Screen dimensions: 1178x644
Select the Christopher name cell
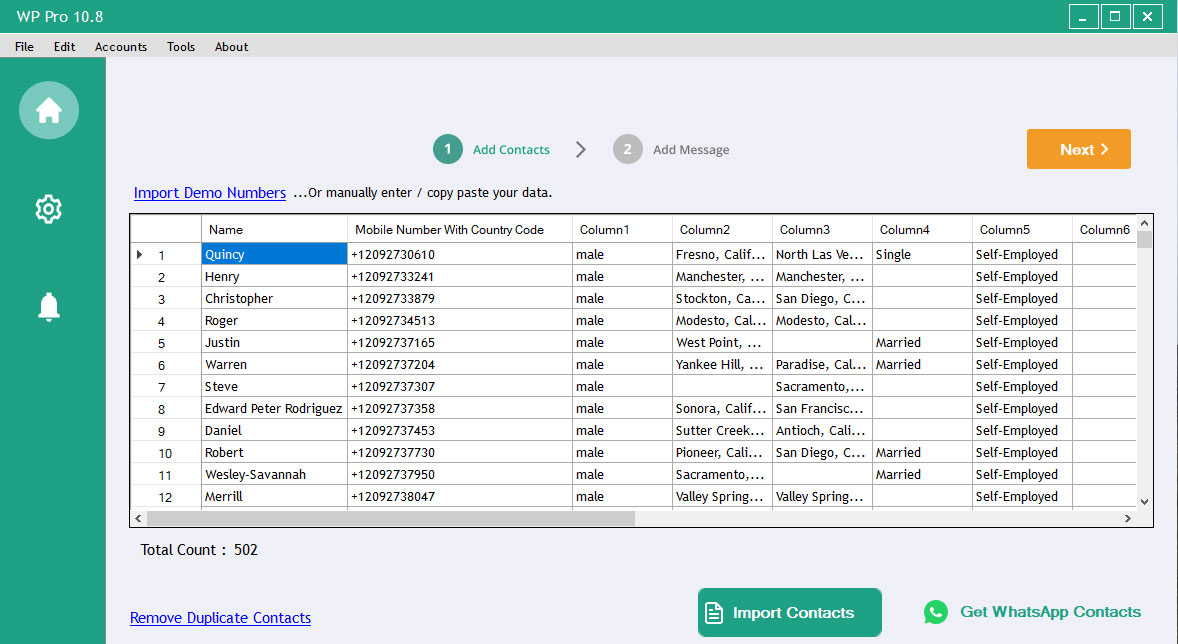click(274, 298)
